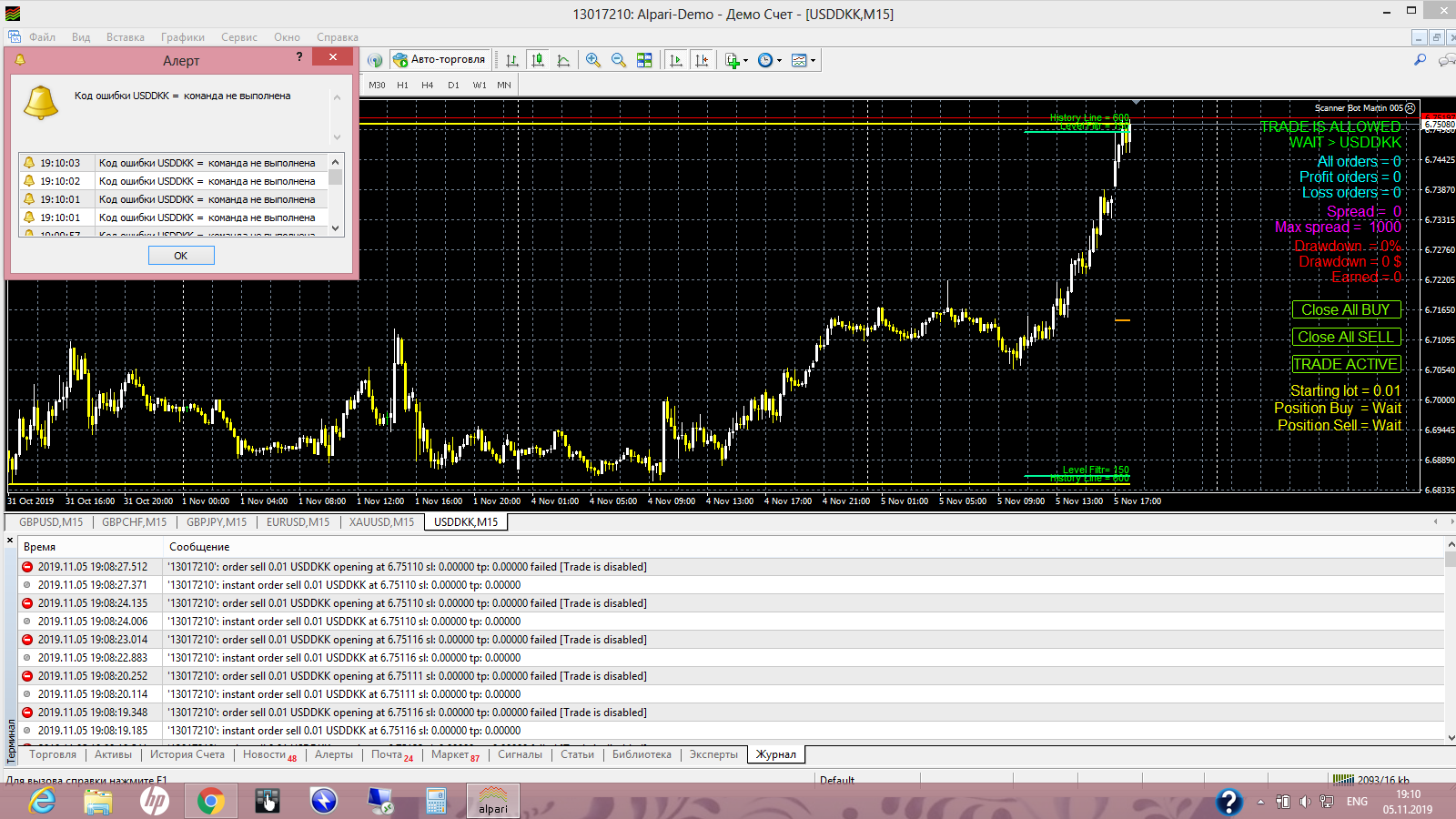Confirm the alert with OK
This screenshot has width=1456, height=819.
[x=181, y=256]
